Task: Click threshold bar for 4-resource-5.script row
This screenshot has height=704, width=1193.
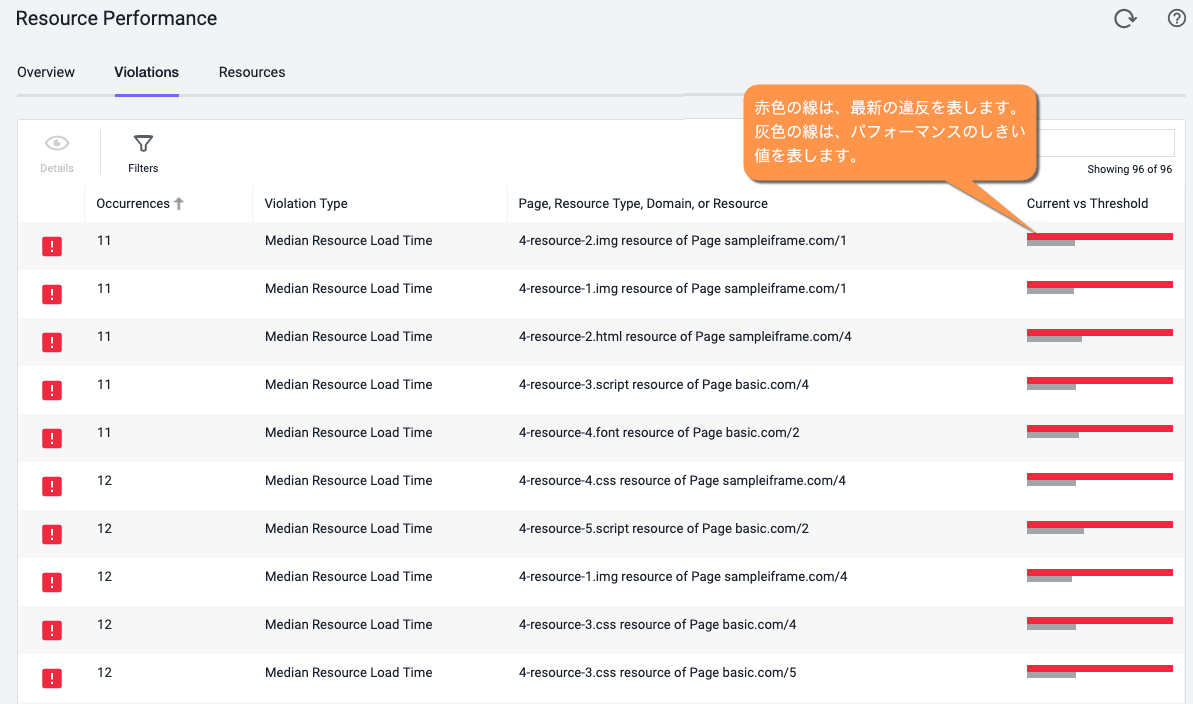Action: point(1099,527)
